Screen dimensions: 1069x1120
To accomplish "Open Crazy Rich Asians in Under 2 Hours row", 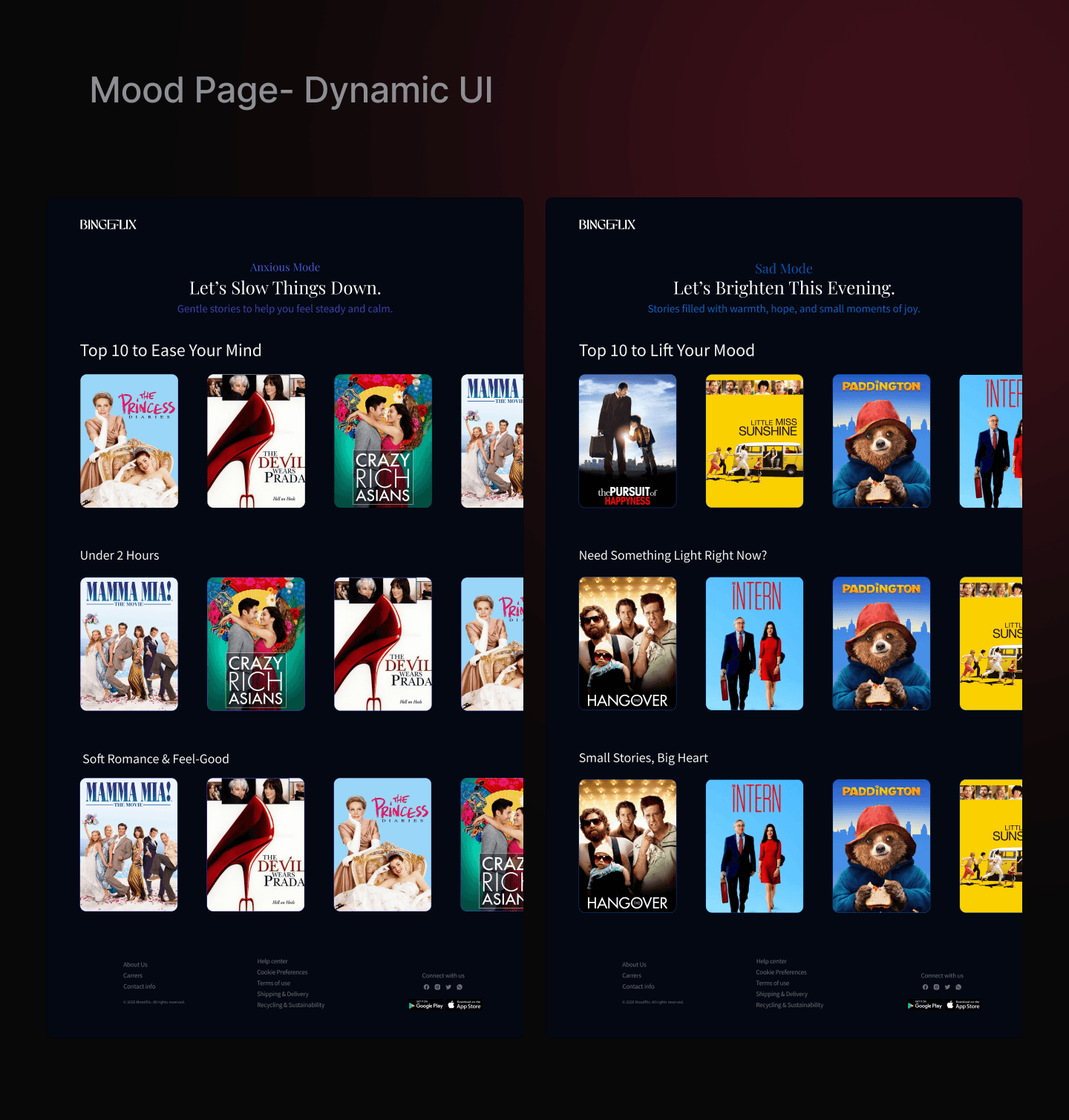I will pos(256,644).
